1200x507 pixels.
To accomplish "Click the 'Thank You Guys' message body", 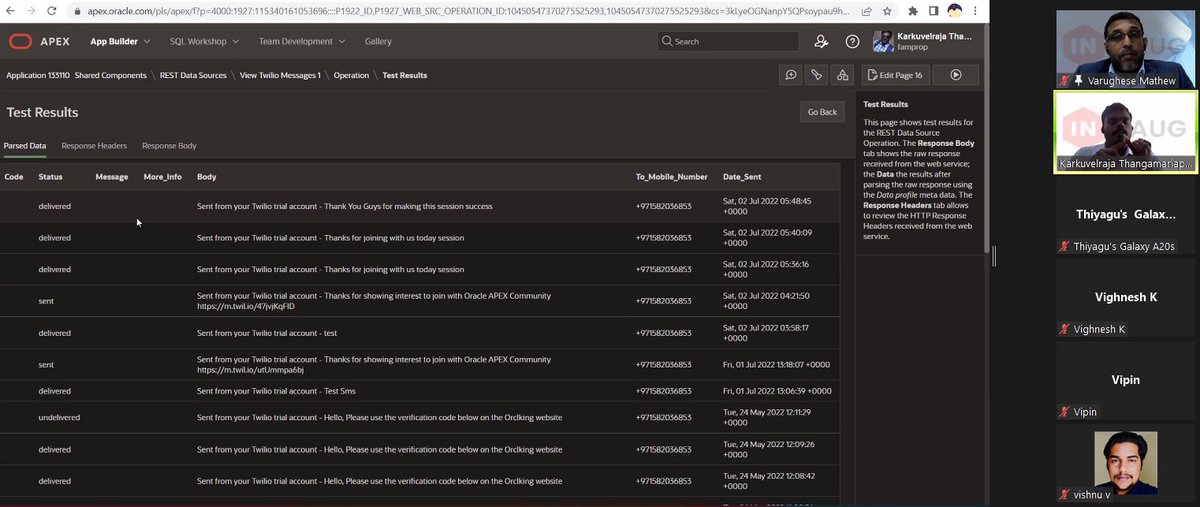I will tap(344, 206).
